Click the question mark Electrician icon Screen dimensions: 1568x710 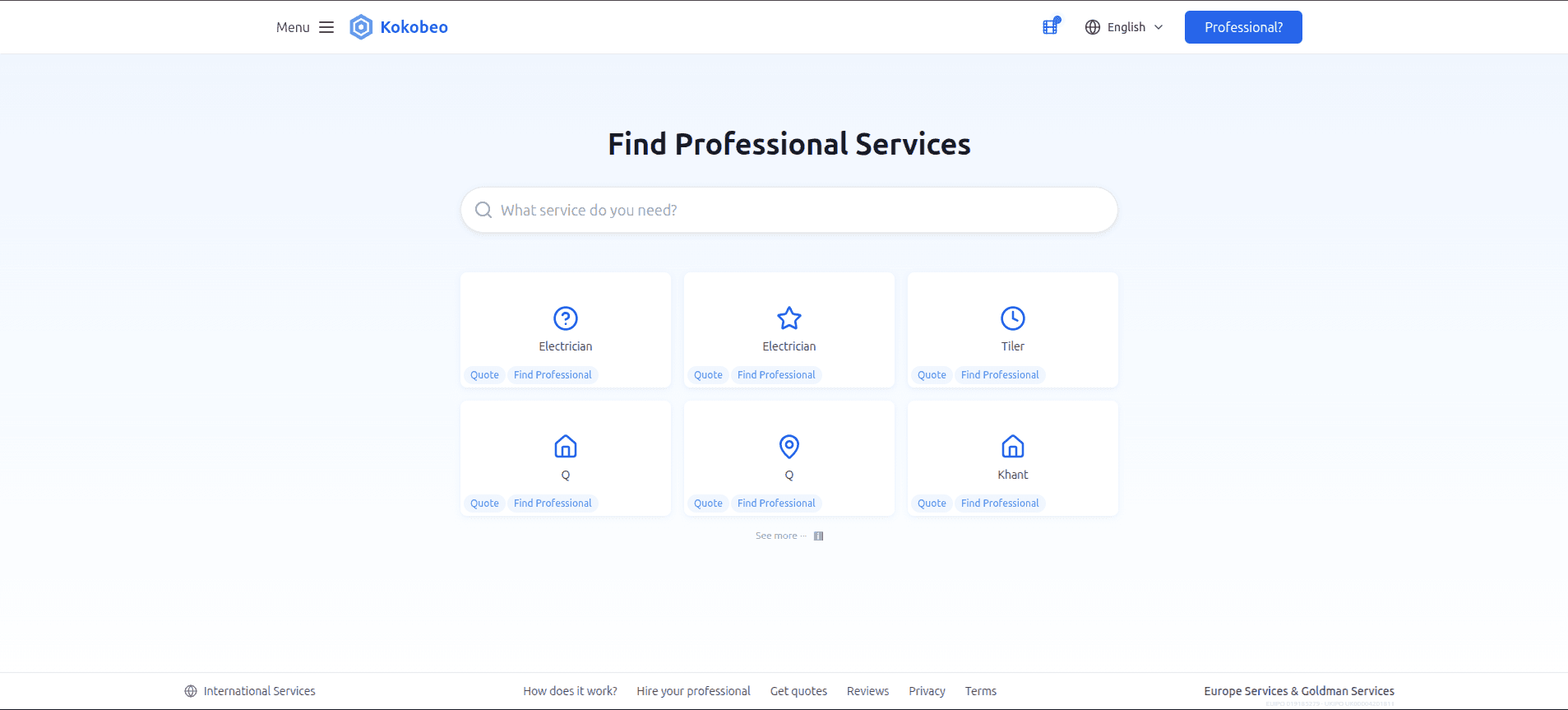point(566,318)
